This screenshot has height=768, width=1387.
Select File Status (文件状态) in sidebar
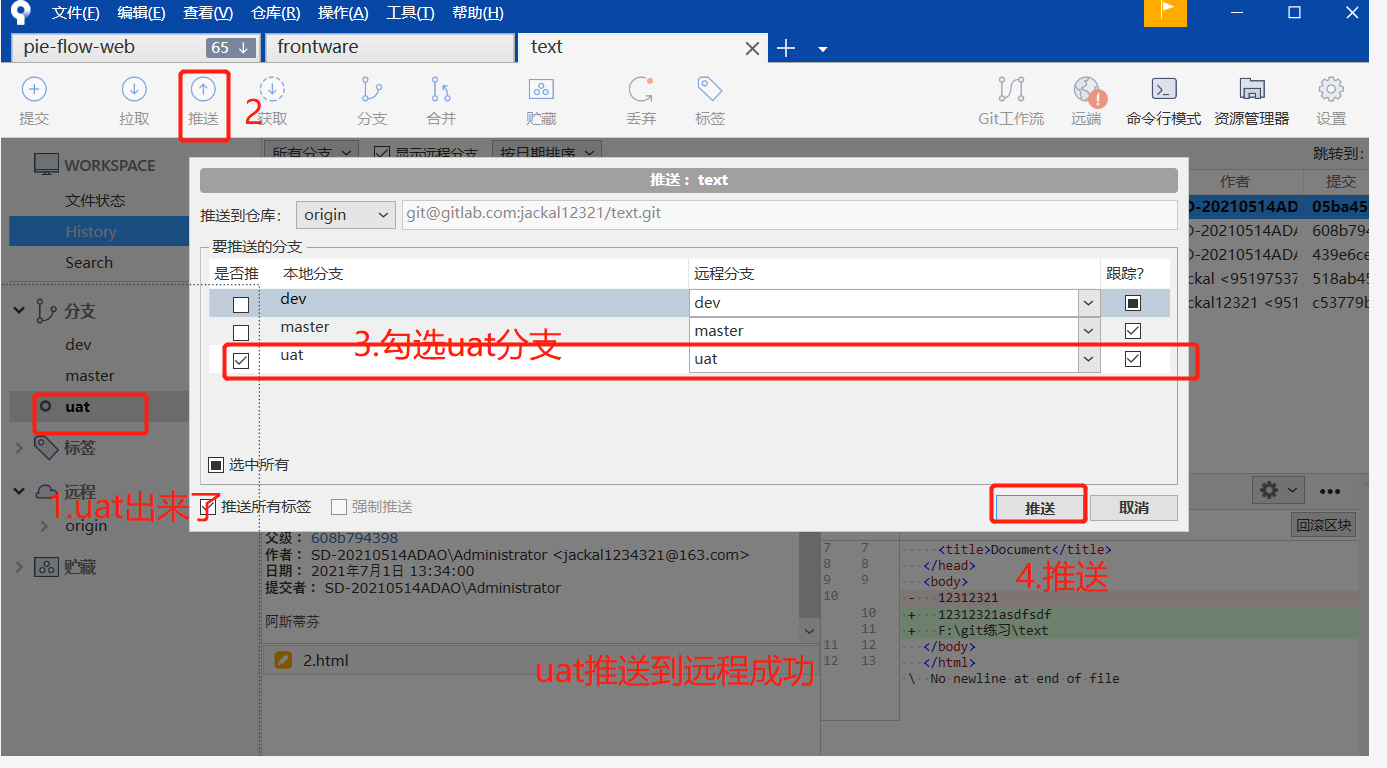95,200
